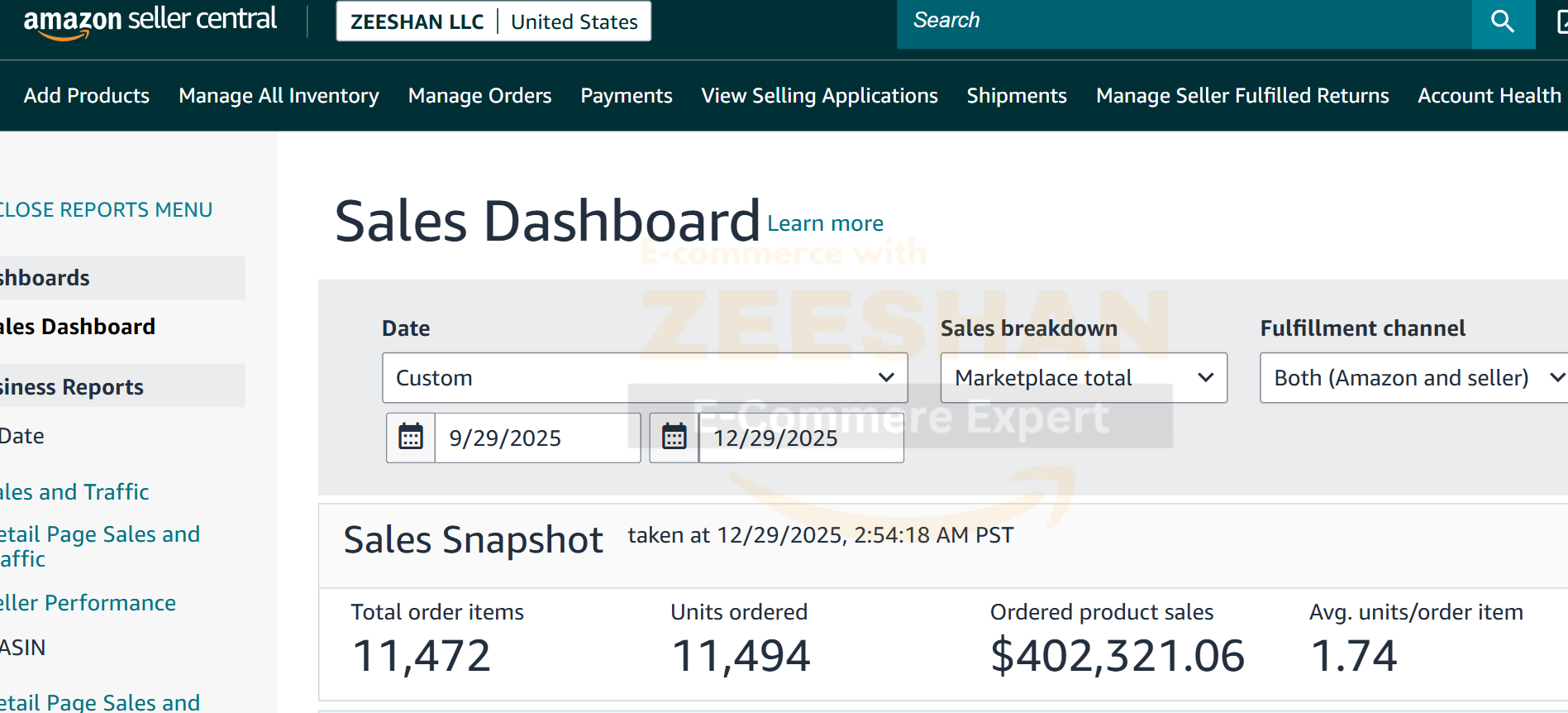Open Manage Seller Fulfilled Returns

(1242, 96)
